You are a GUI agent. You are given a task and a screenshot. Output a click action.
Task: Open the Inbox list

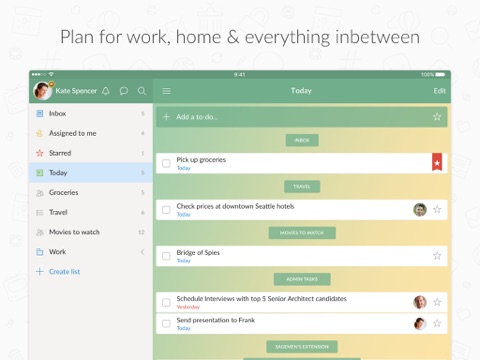click(91, 114)
